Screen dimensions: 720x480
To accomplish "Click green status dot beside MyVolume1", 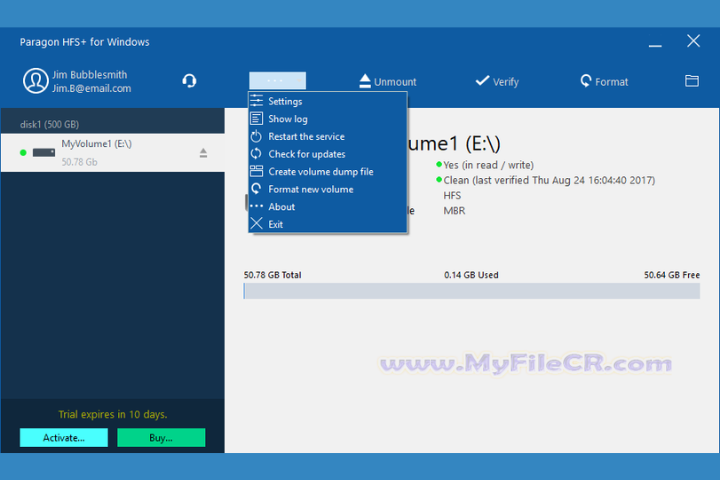I will pos(23,152).
